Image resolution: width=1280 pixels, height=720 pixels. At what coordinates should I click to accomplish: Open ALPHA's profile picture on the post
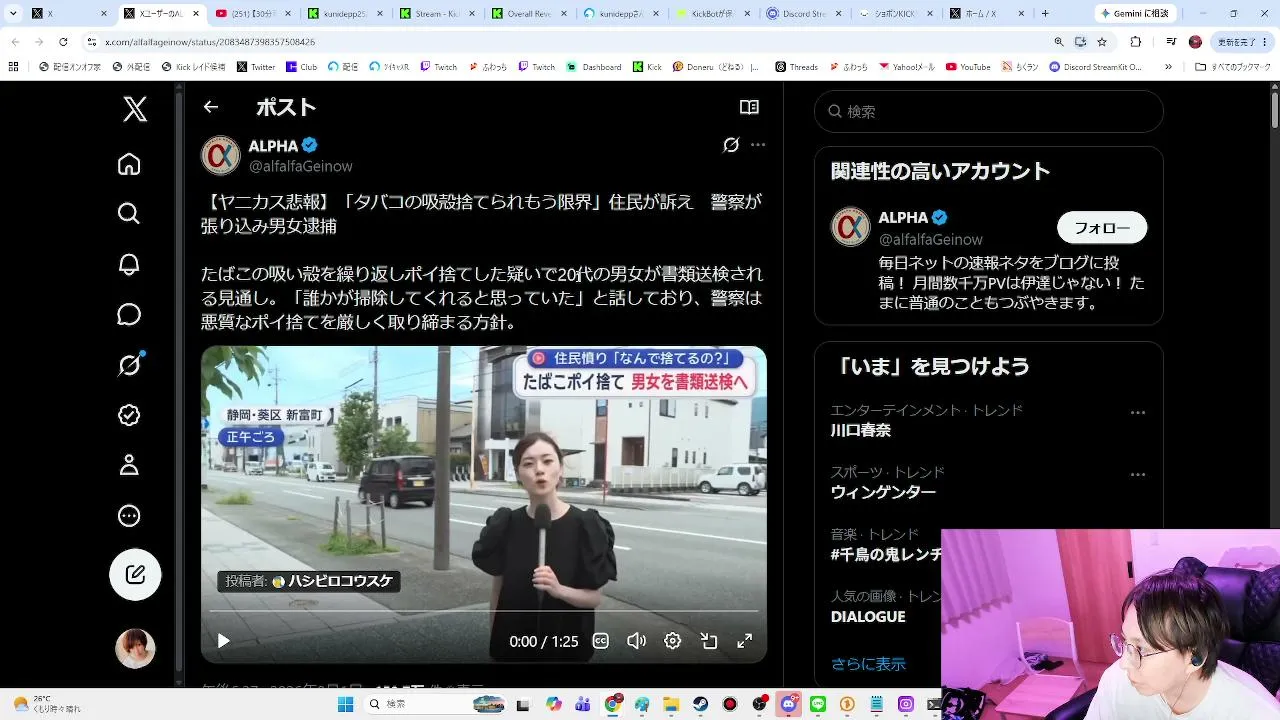coord(221,156)
